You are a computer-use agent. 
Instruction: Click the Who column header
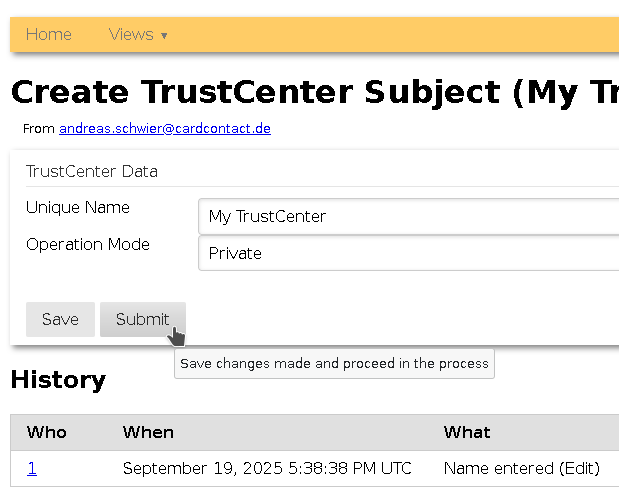coord(47,432)
